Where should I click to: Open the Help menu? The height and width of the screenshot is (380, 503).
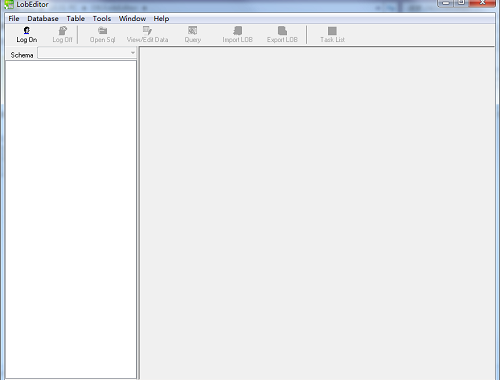coord(161,19)
